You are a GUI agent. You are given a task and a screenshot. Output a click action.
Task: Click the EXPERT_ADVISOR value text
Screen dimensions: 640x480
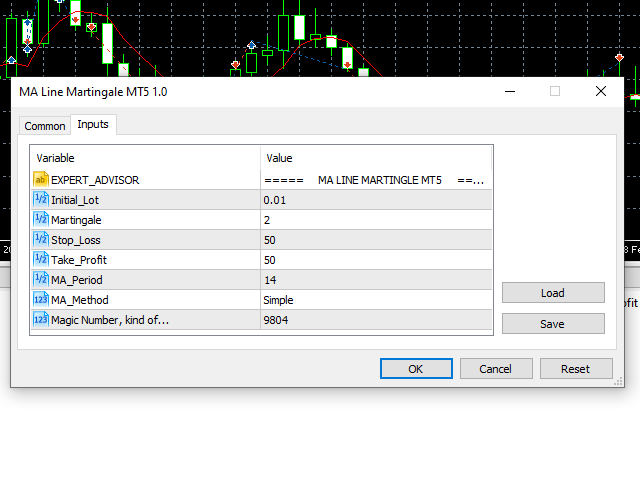pyautogui.click(x=376, y=180)
